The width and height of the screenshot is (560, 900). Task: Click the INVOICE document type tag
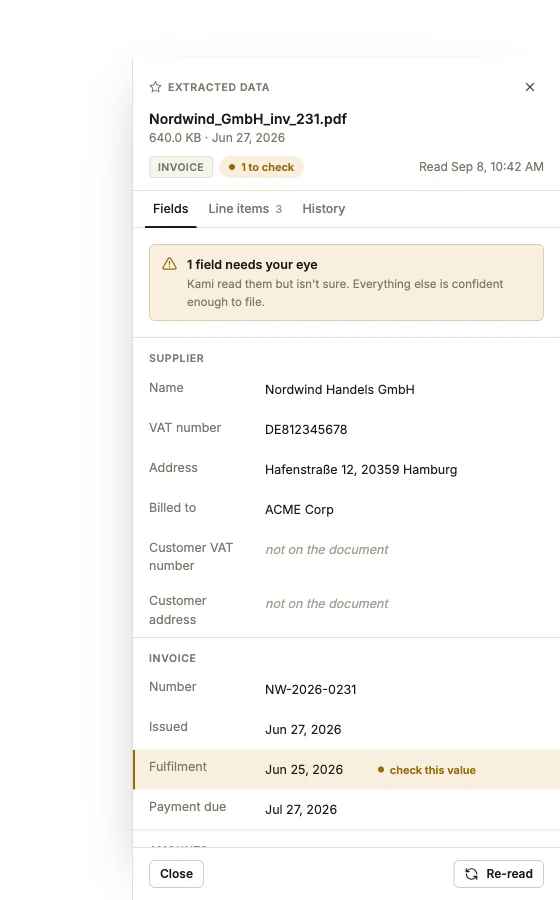tap(181, 167)
